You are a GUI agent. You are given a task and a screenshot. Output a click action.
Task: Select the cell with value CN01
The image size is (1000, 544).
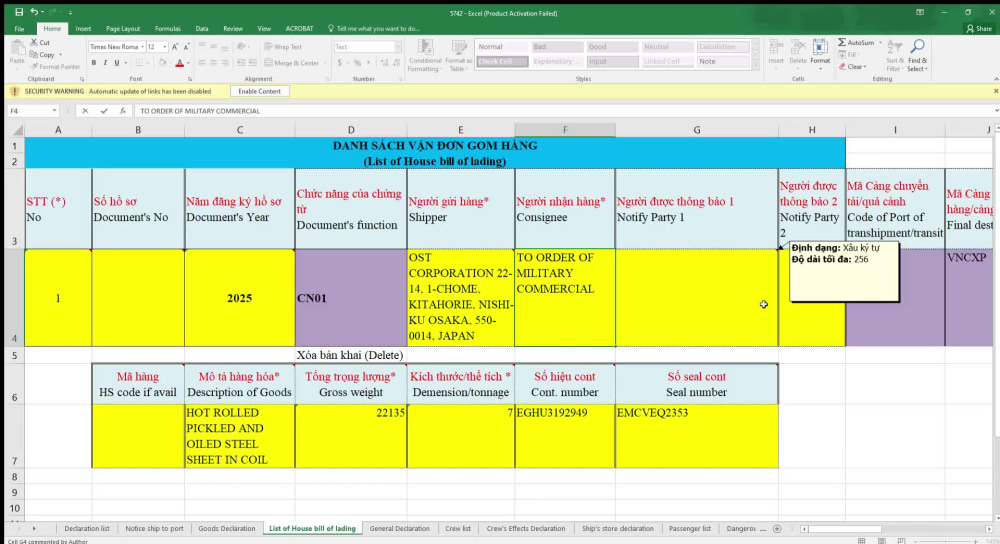[x=351, y=298]
